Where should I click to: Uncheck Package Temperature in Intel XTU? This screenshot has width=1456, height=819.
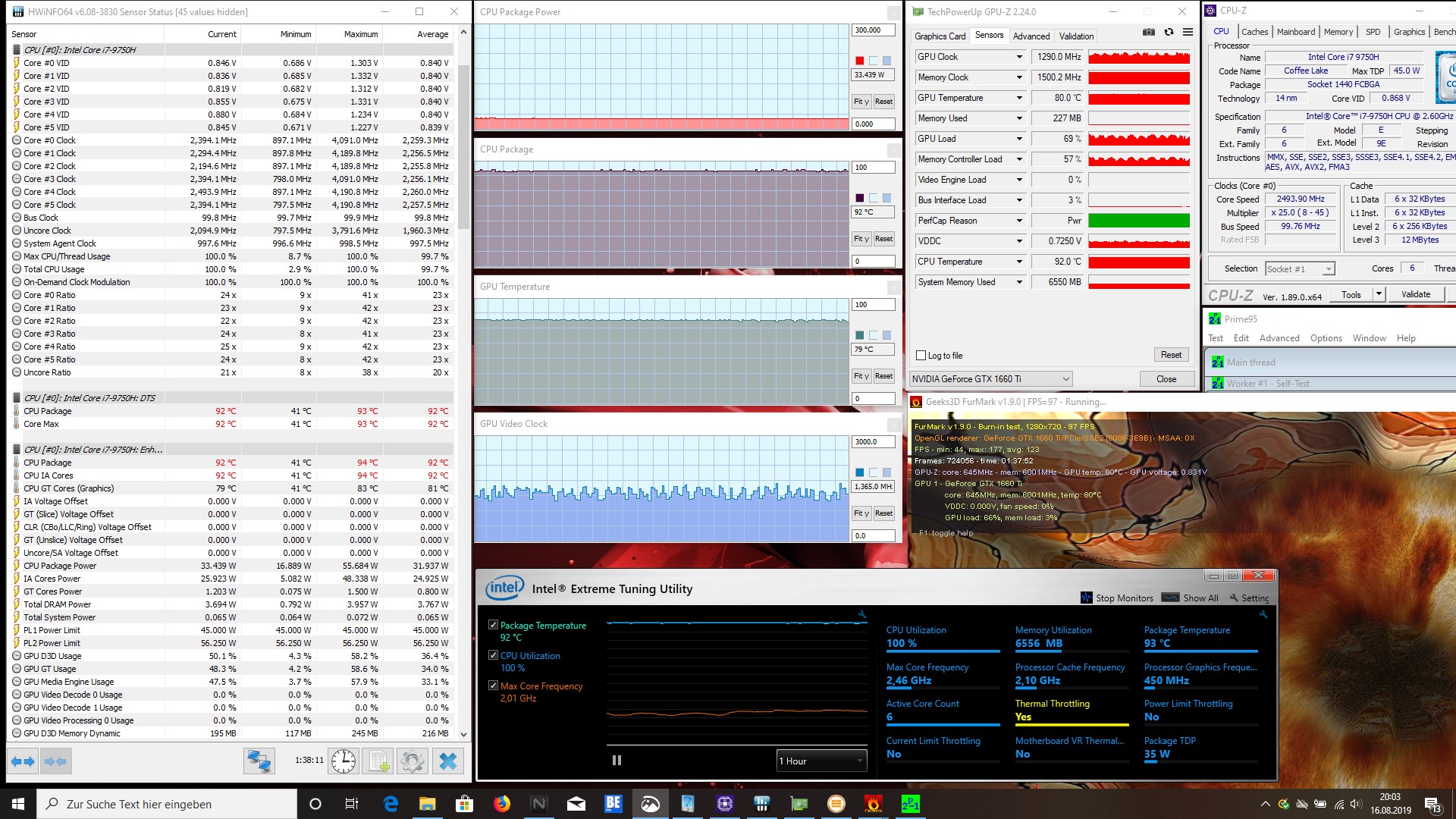(x=493, y=625)
